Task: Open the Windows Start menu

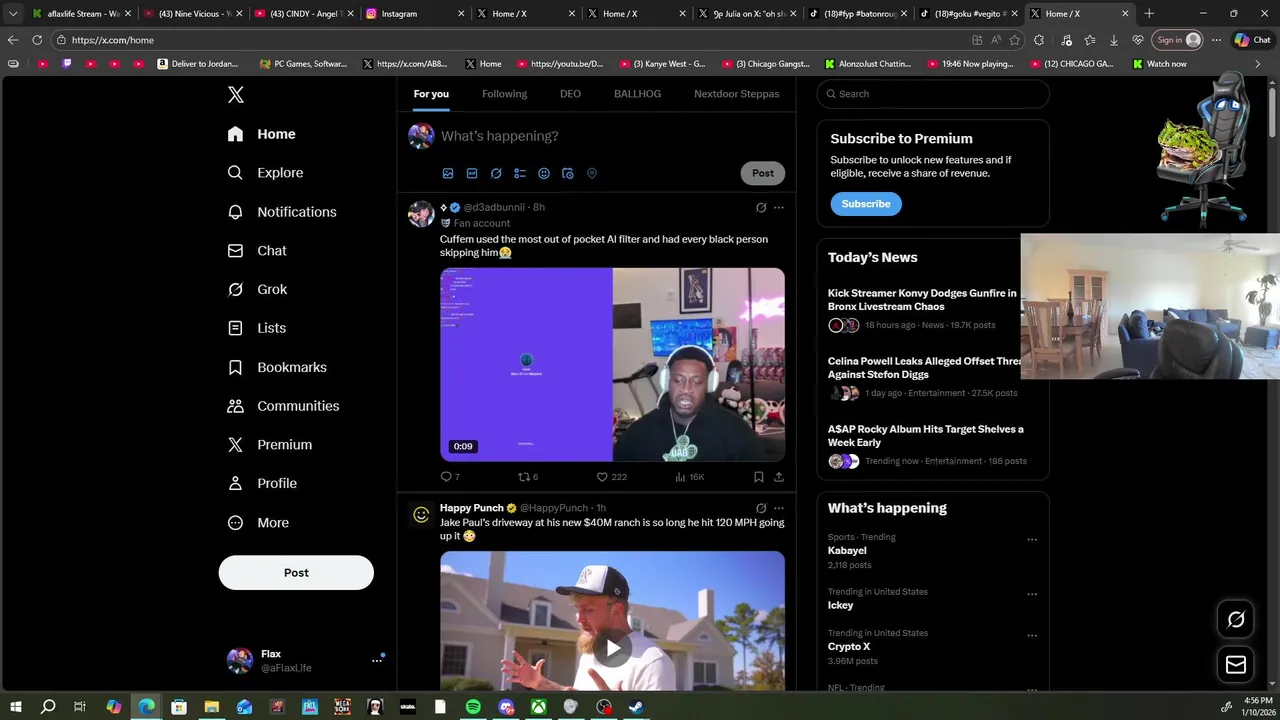Action: 16,707
